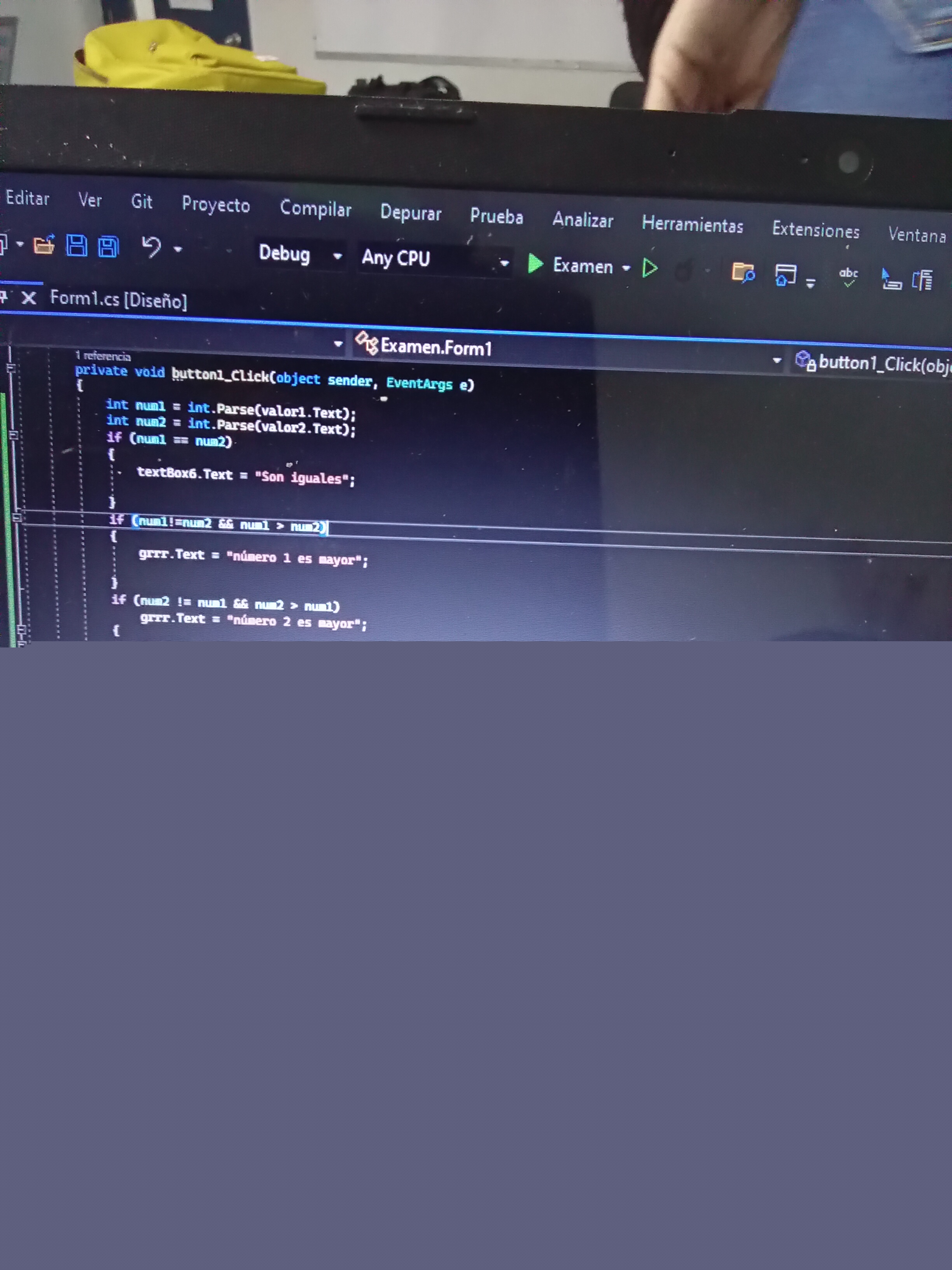Image resolution: width=952 pixels, height=1270 pixels.
Task: Click the abc spell check icon
Action: tap(848, 277)
